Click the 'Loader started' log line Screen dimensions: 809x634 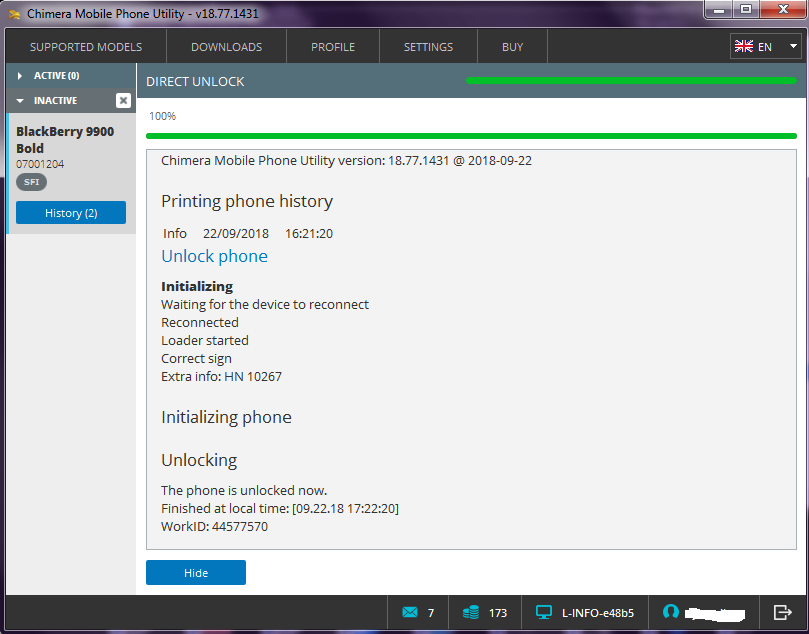point(205,340)
